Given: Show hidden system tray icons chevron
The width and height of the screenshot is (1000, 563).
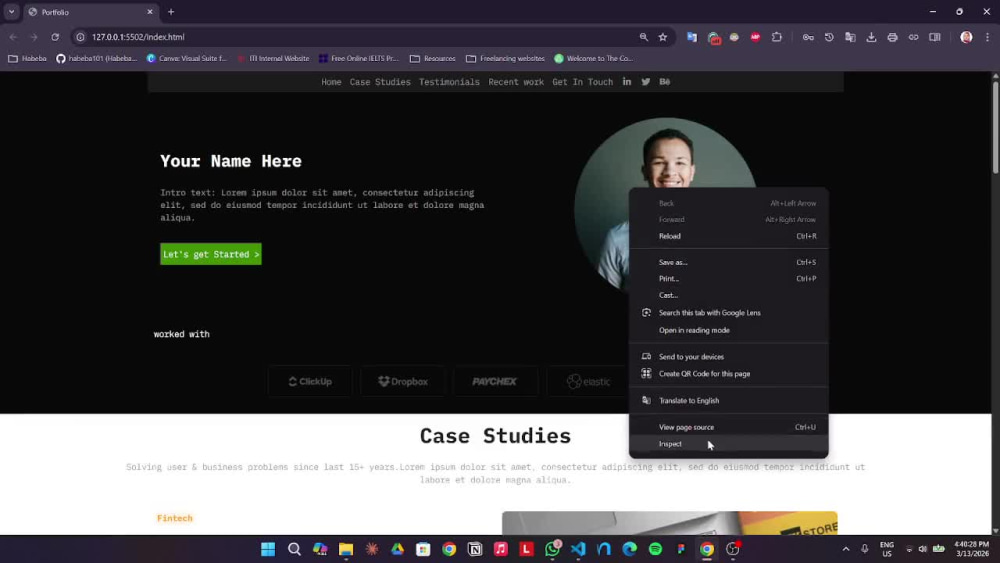Looking at the screenshot, I should point(846,549).
